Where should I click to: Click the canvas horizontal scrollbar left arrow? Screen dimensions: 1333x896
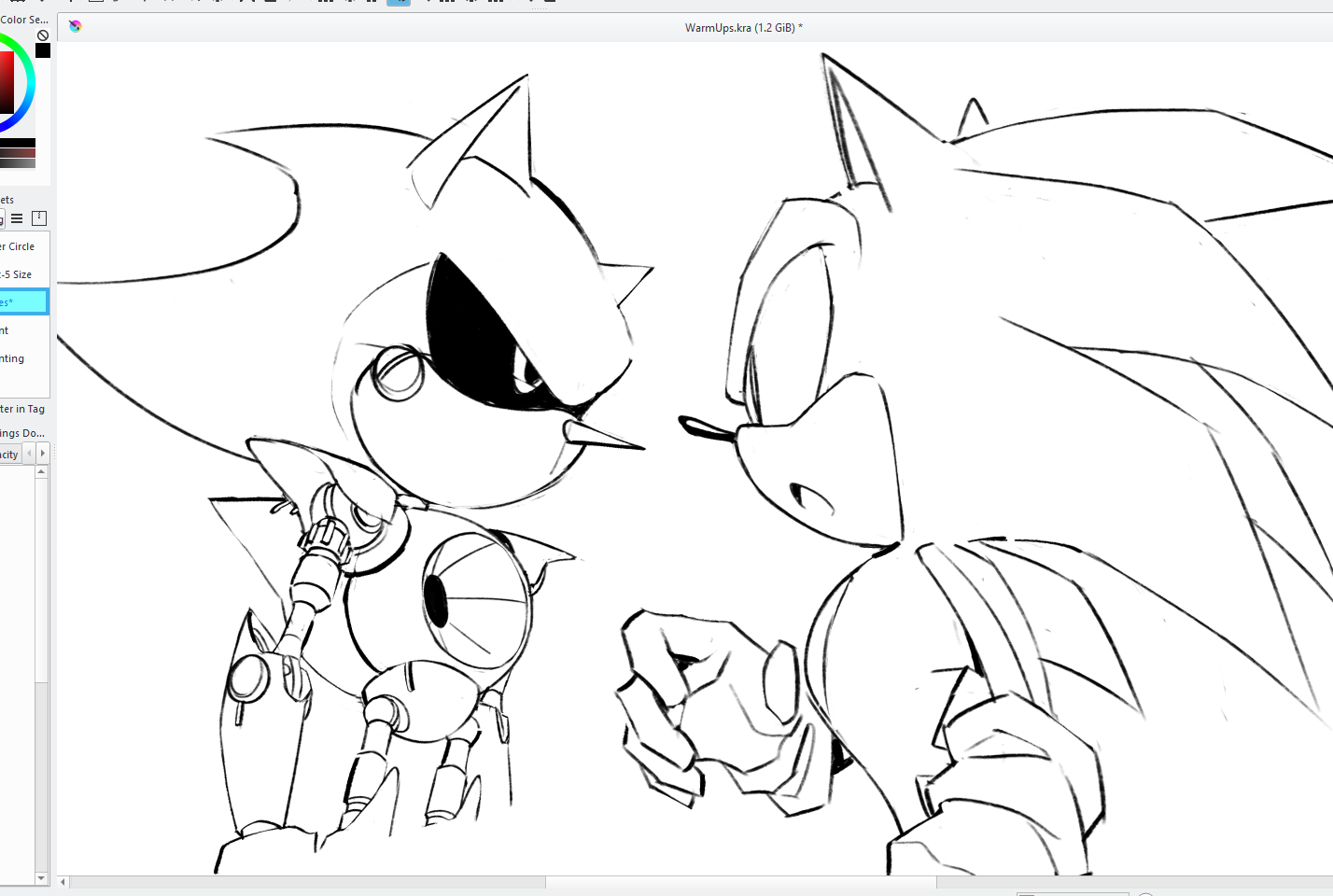[x=63, y=882]
